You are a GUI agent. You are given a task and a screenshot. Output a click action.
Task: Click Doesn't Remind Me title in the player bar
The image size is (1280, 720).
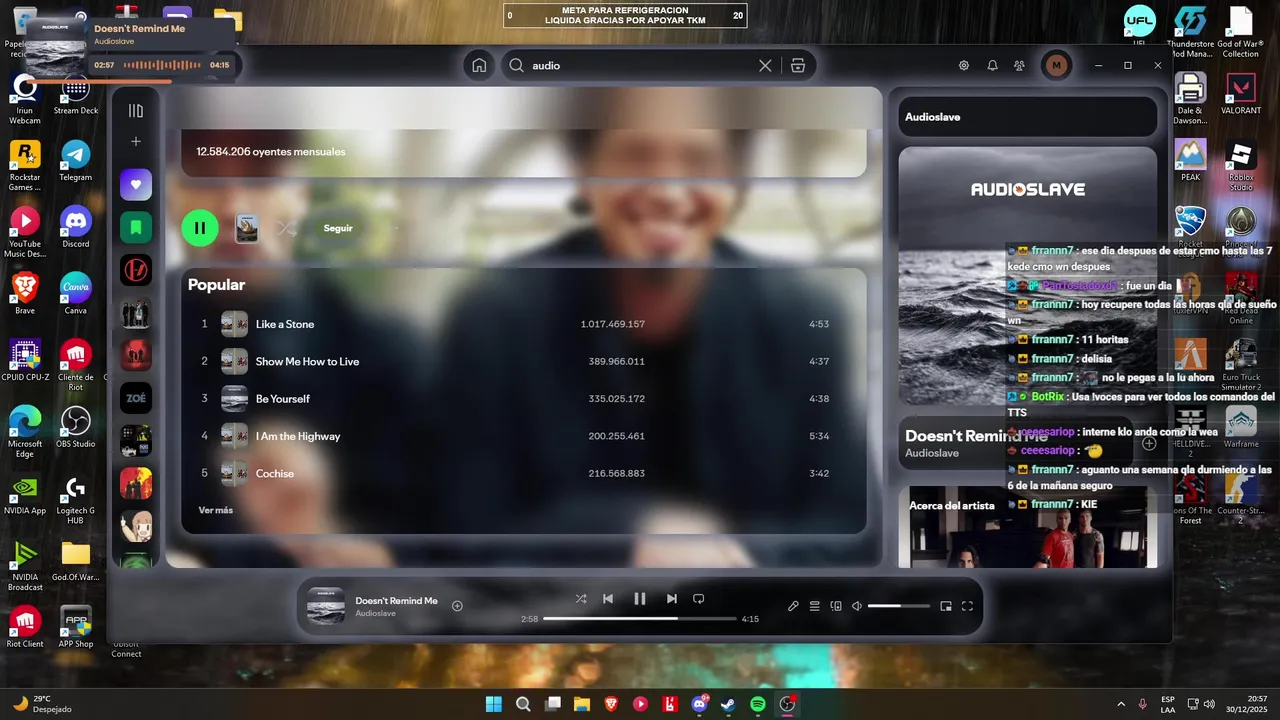(396, 601)
